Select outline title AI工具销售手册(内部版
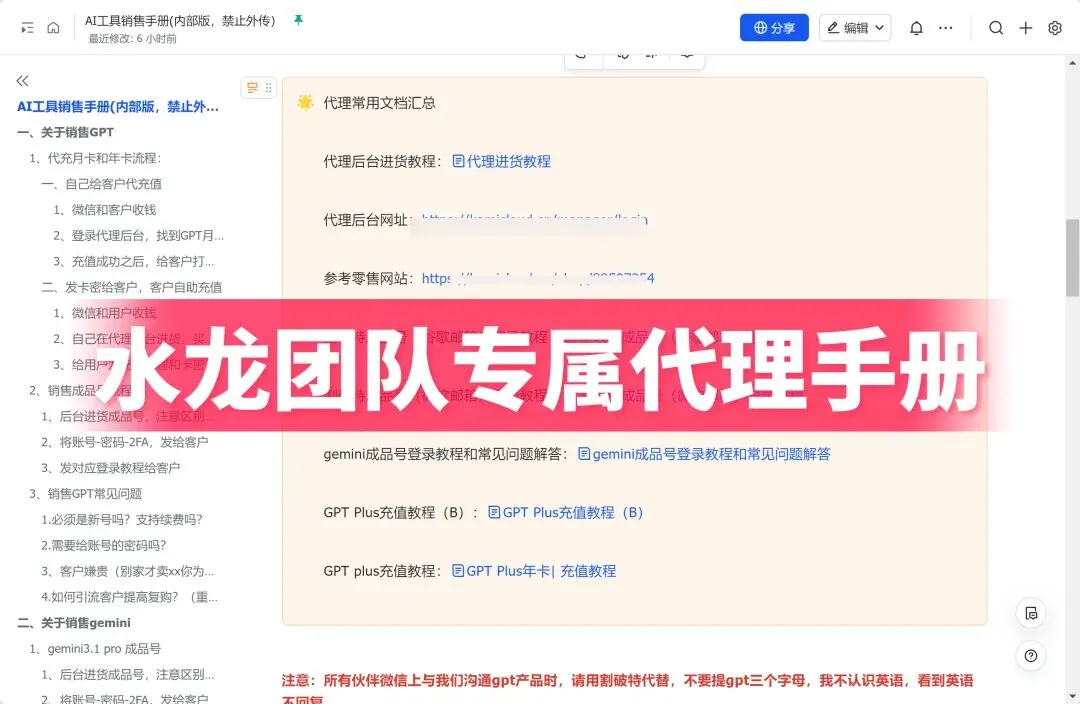The height and width of the screenshot is (704, 1080). pos(118,107)
